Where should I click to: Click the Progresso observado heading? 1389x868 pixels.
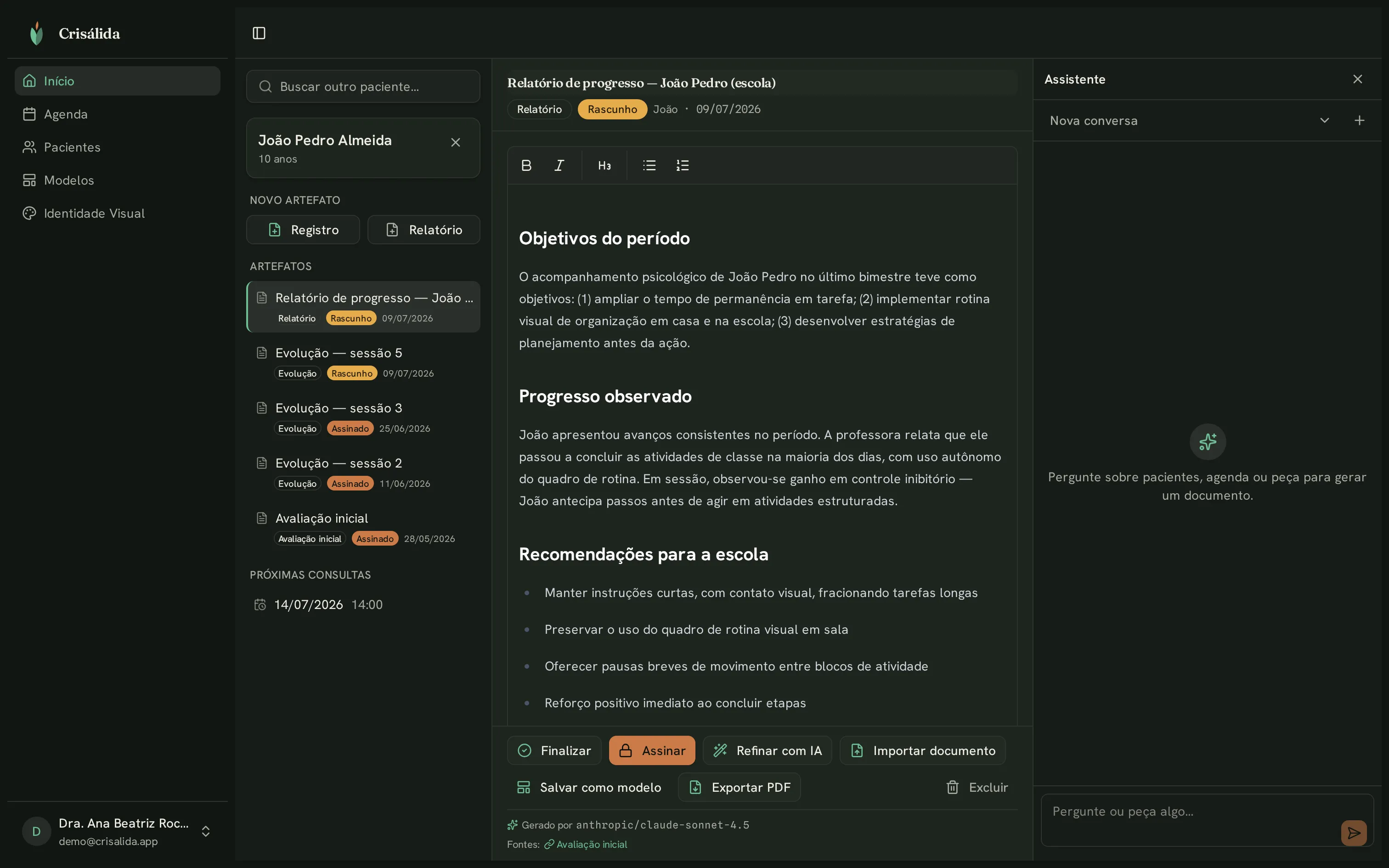pyautogui.click(x=605, y=396)
